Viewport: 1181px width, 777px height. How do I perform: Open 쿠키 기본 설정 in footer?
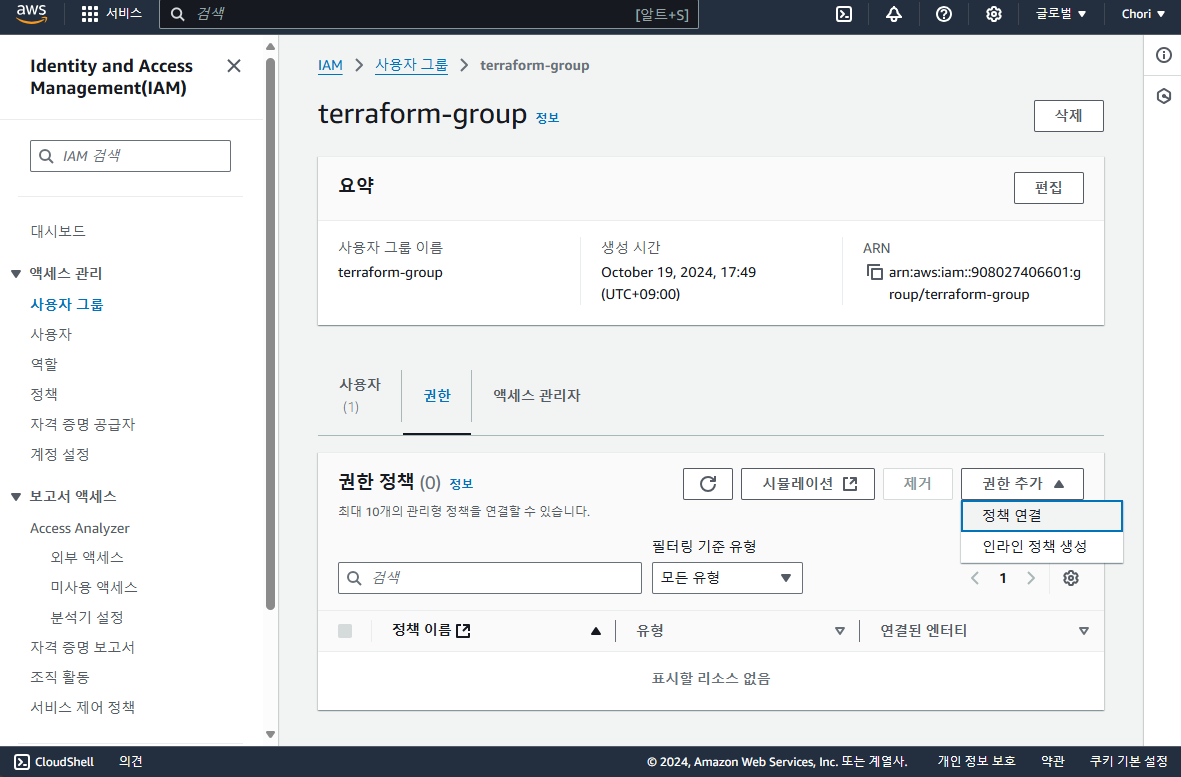[x=1128, y=762]
